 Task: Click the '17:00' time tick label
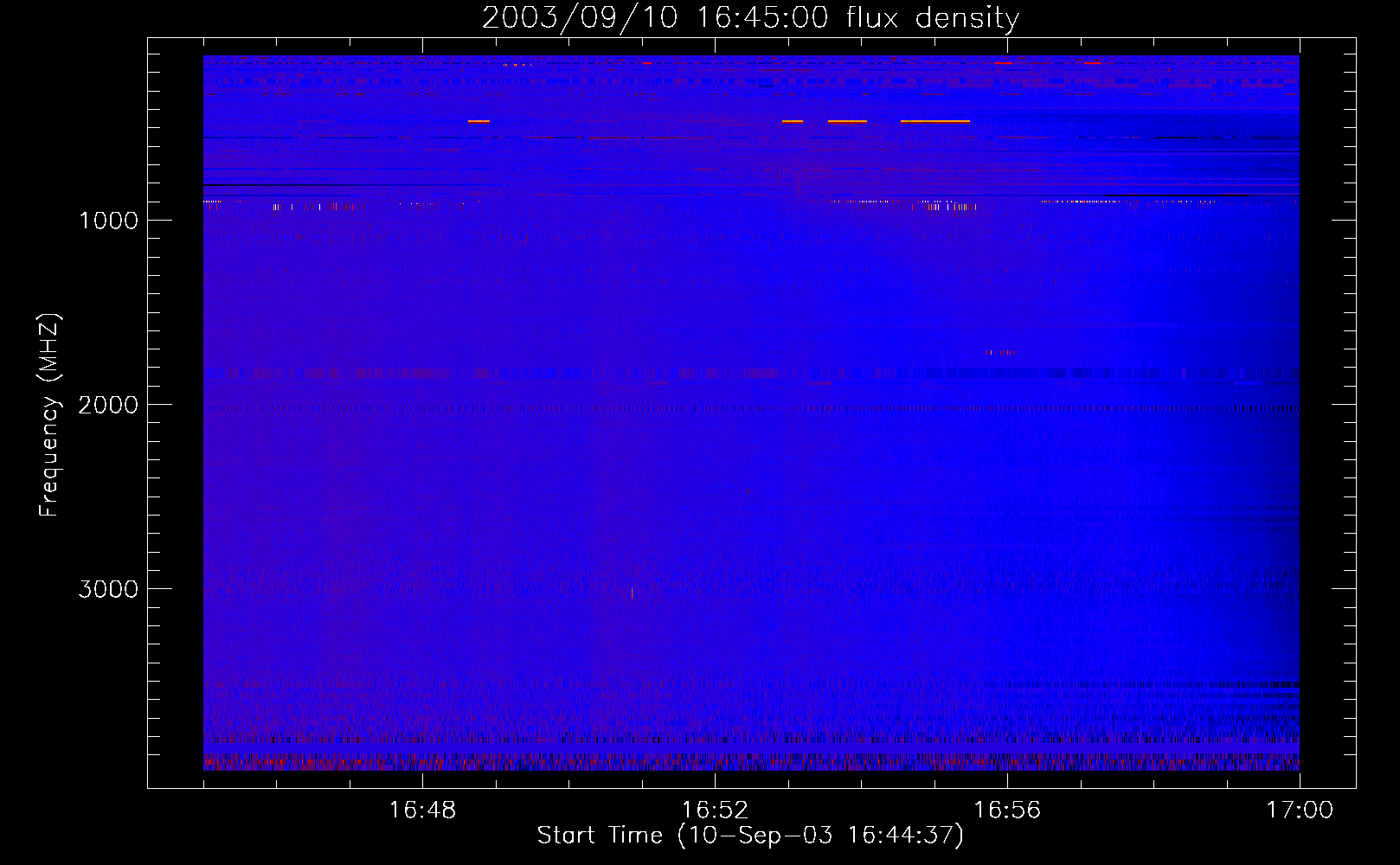tap(1300, 811)
